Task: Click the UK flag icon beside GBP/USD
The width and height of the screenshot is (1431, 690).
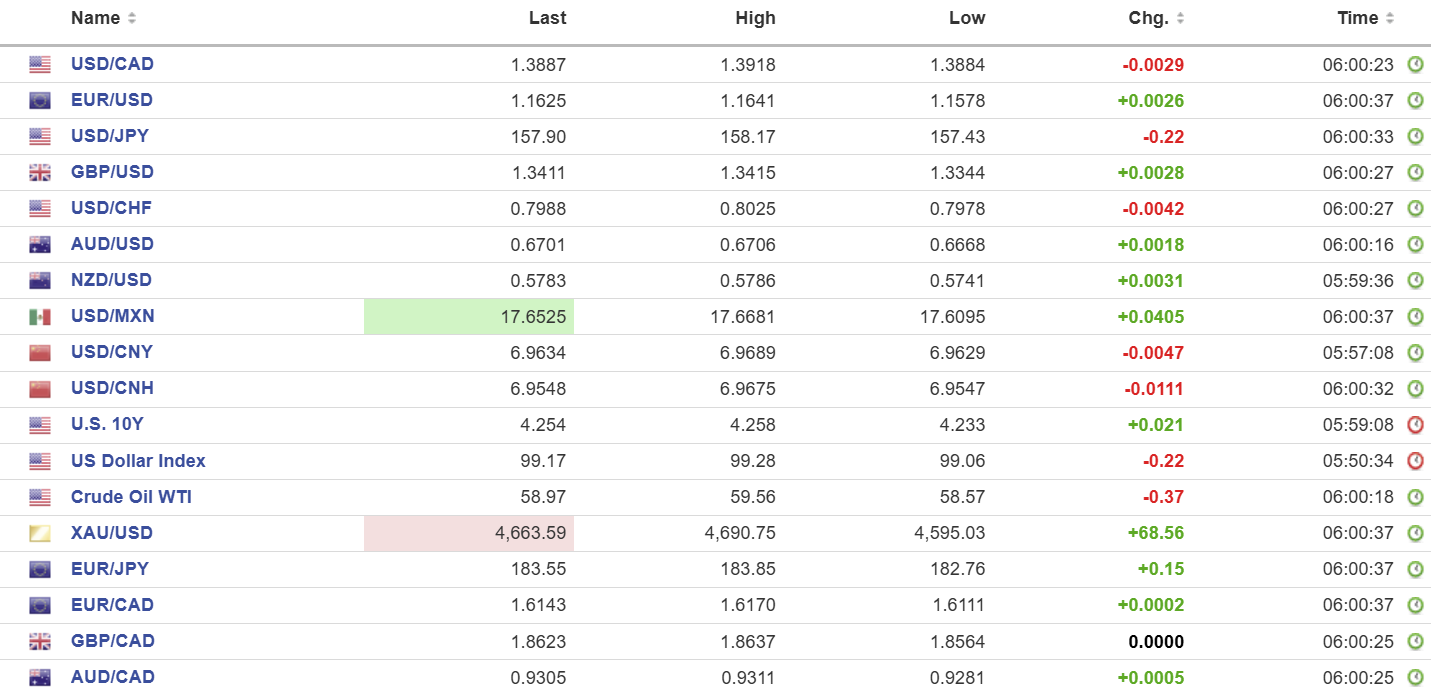Action: point(40,172)
